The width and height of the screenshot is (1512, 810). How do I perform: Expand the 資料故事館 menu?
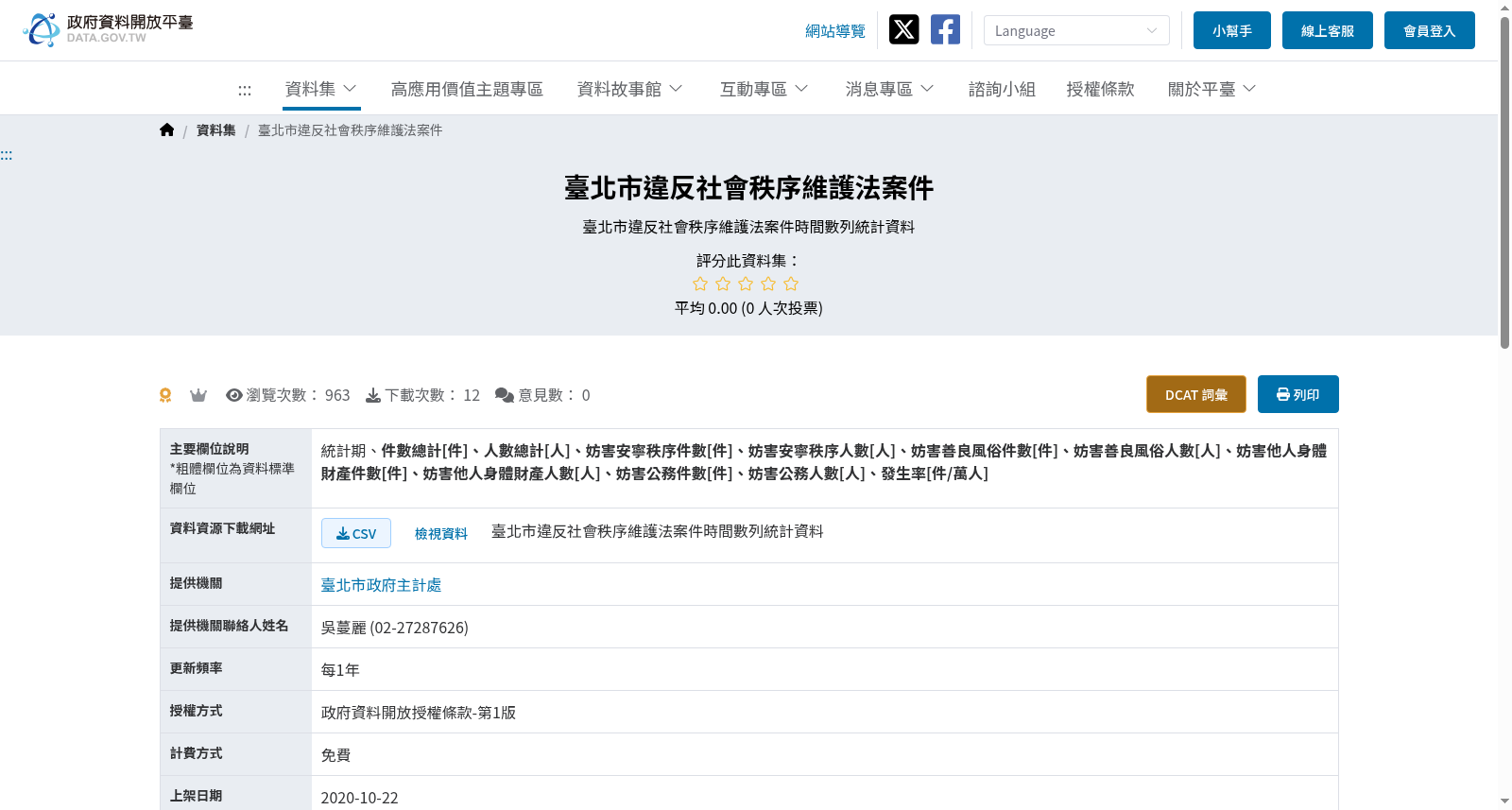point(629,89)
